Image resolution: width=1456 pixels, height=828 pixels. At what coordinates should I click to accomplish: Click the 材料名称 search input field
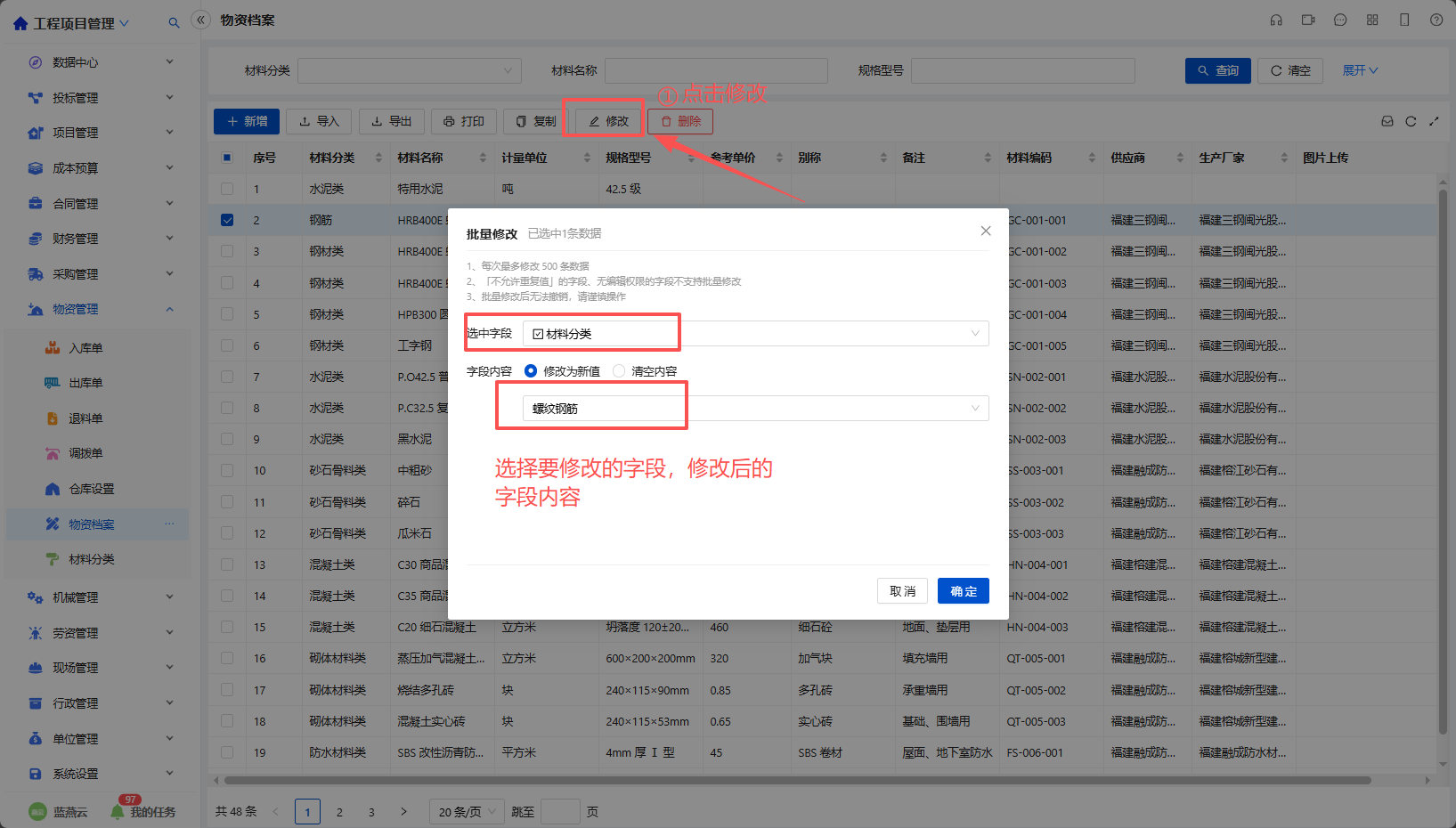(716, 70)
